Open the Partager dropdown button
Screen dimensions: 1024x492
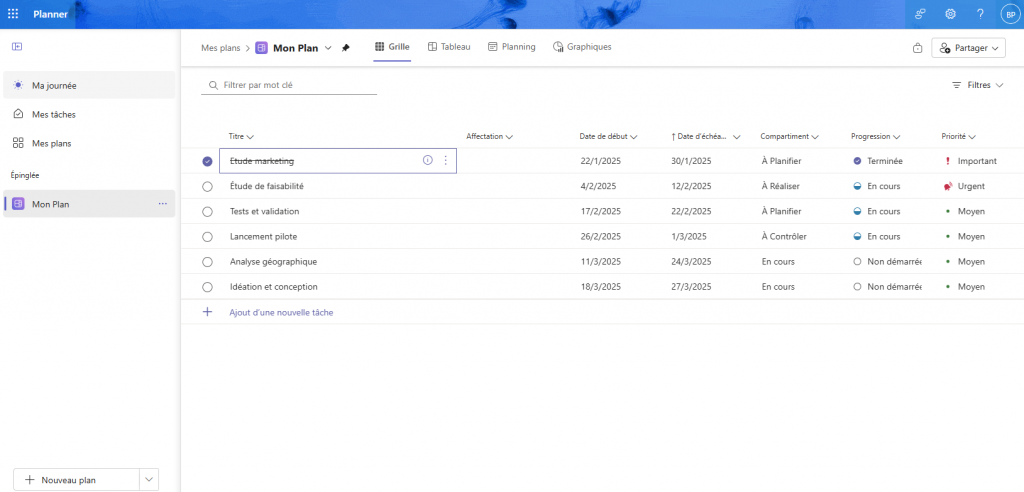968,48
